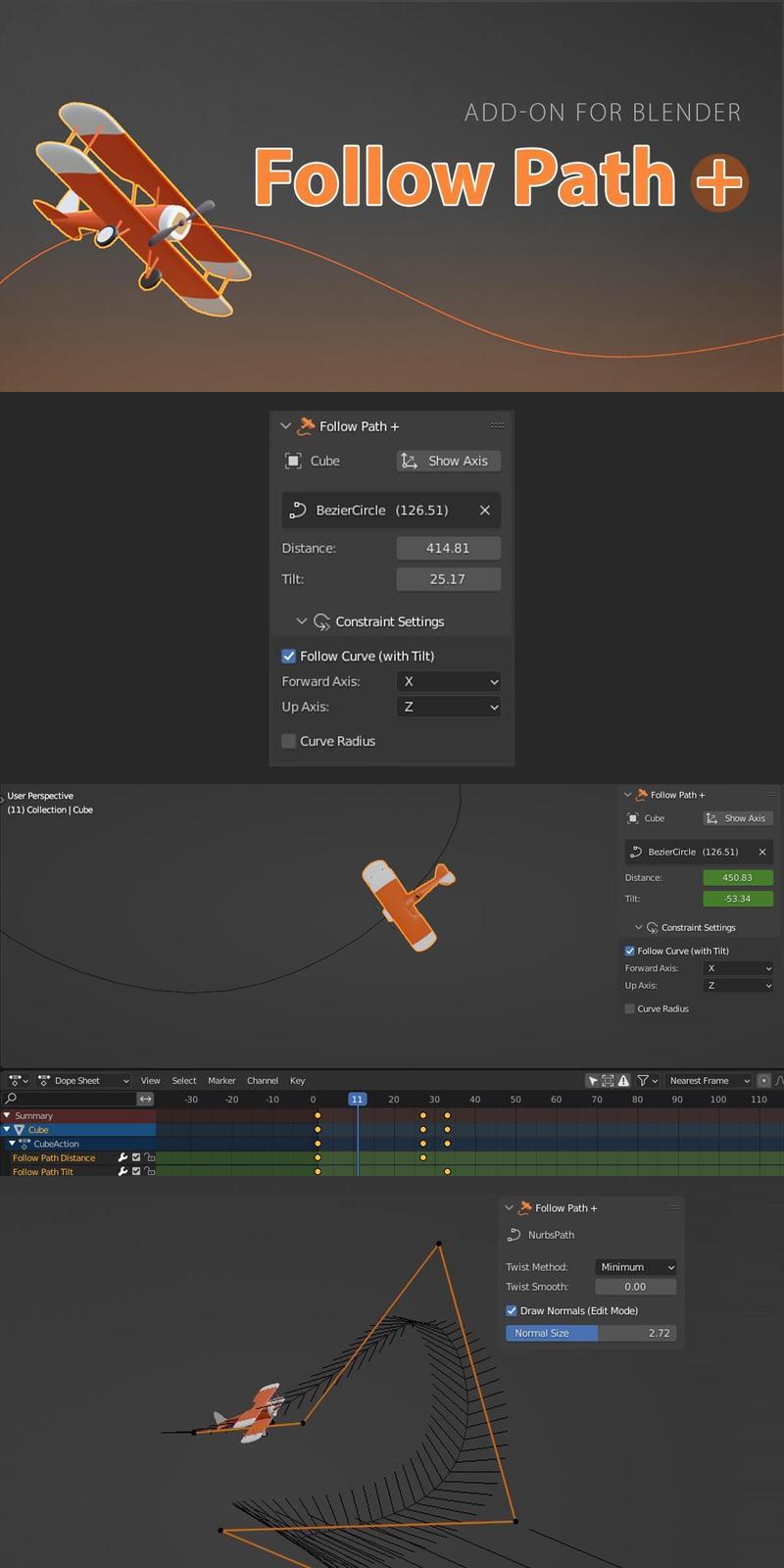Click the drag grip of the NurbsPath panel
The image size is (784, 1568).
coord(673,1207)
